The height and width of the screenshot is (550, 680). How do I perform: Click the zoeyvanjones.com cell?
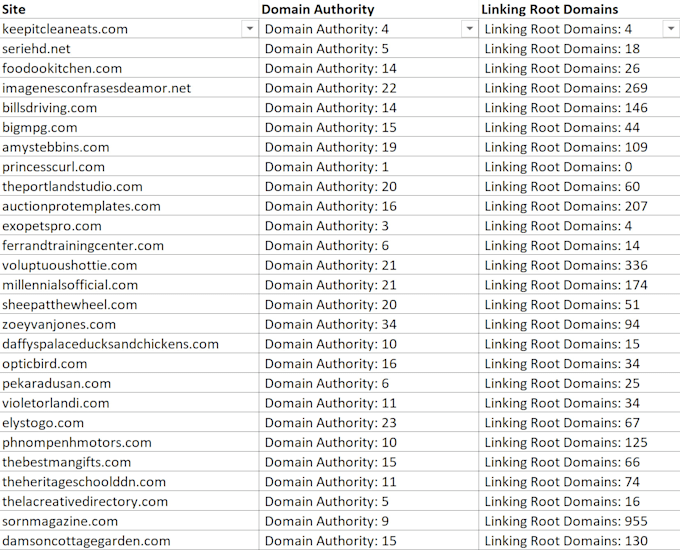pos(129,324)
